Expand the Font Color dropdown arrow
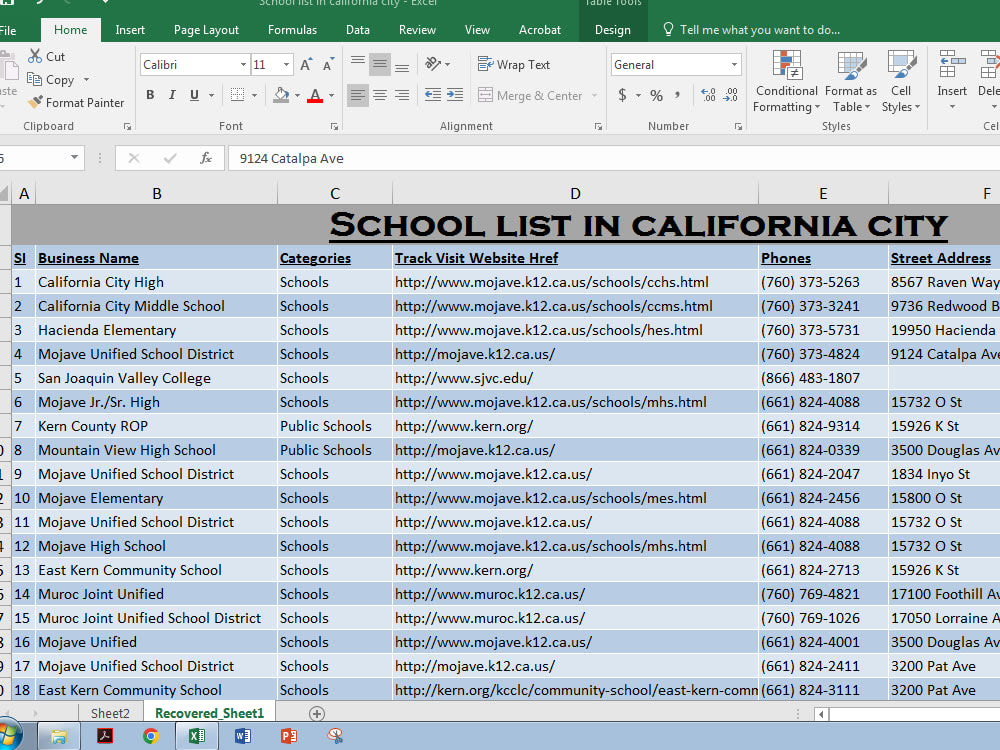Image resolution: width=1000 pixels, height=750 pixels. 331,96
